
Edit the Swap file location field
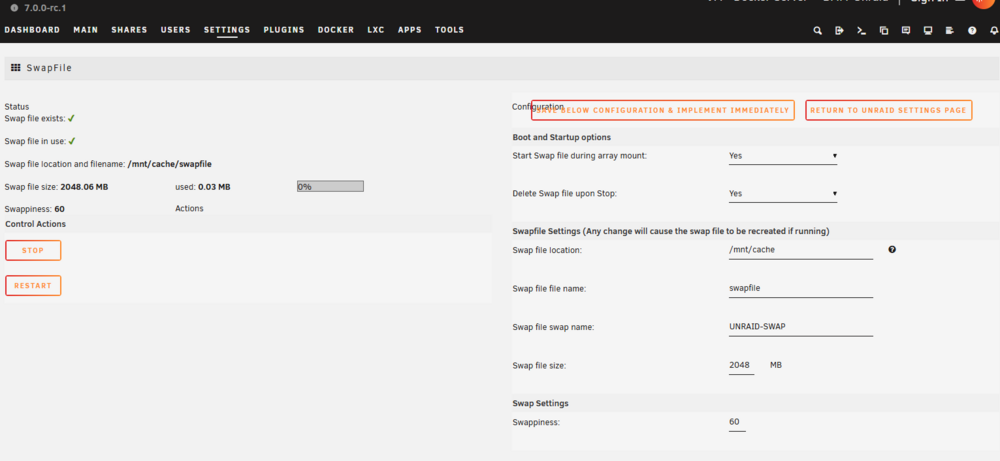pos(800,250)
